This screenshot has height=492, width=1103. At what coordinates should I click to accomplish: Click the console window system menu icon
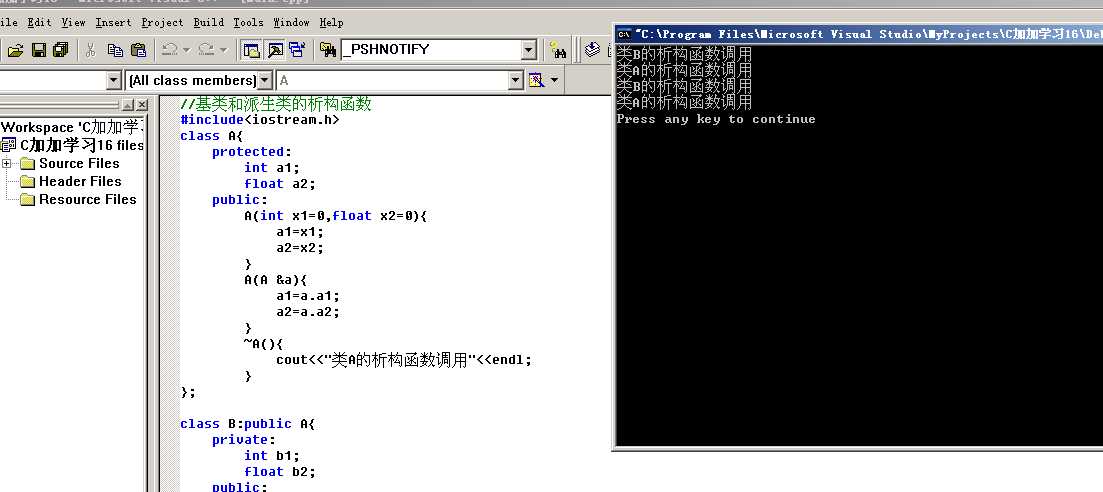click(623, 34)
